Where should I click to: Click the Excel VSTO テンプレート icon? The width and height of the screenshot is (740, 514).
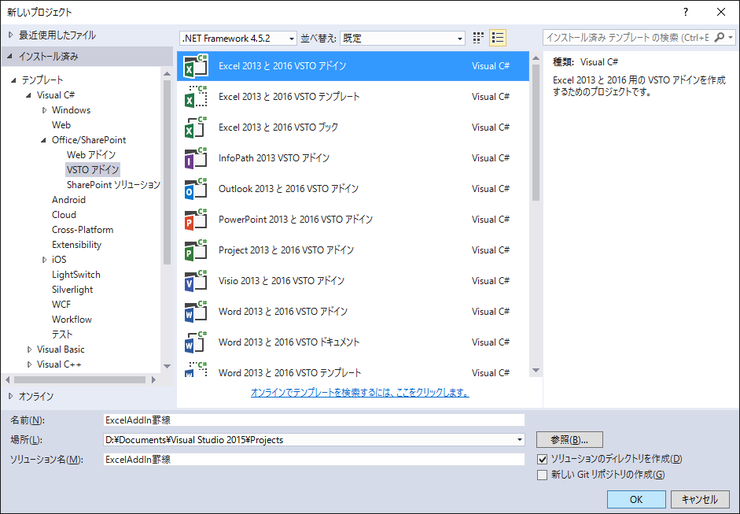[x=196, y=97]
